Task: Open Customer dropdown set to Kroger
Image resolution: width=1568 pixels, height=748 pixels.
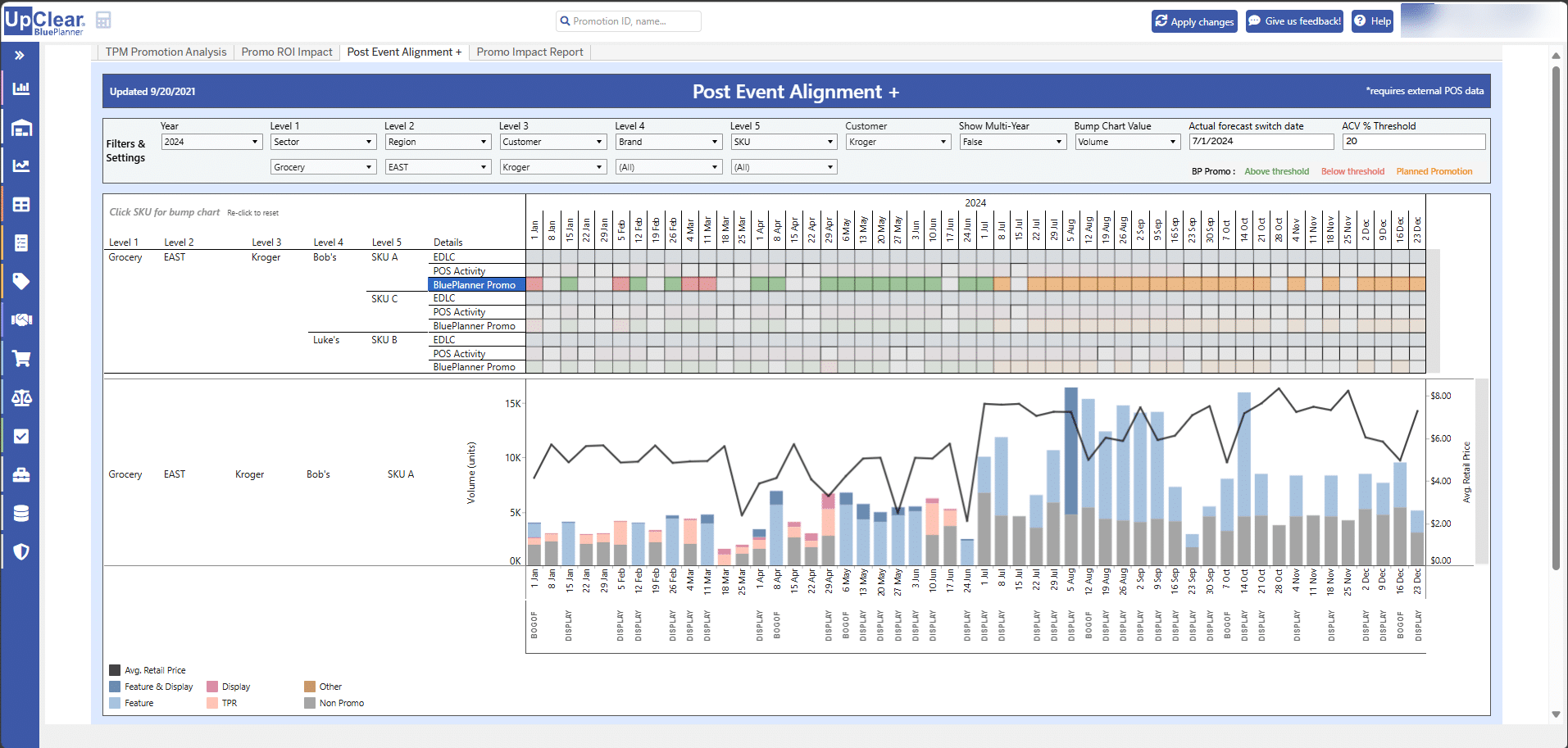Action: tap(898, 142)
